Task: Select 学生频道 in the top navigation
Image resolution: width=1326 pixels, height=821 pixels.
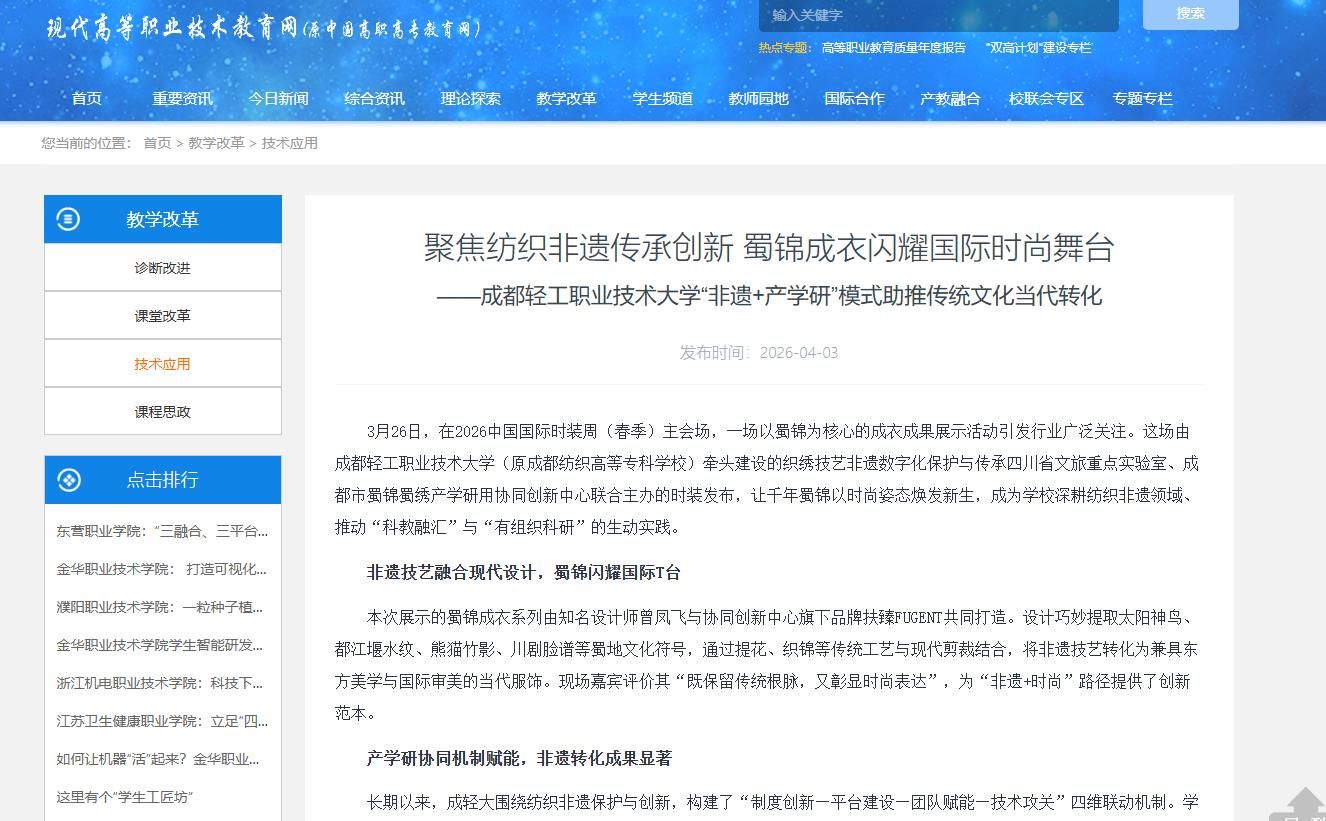Action: coord(662,98)
